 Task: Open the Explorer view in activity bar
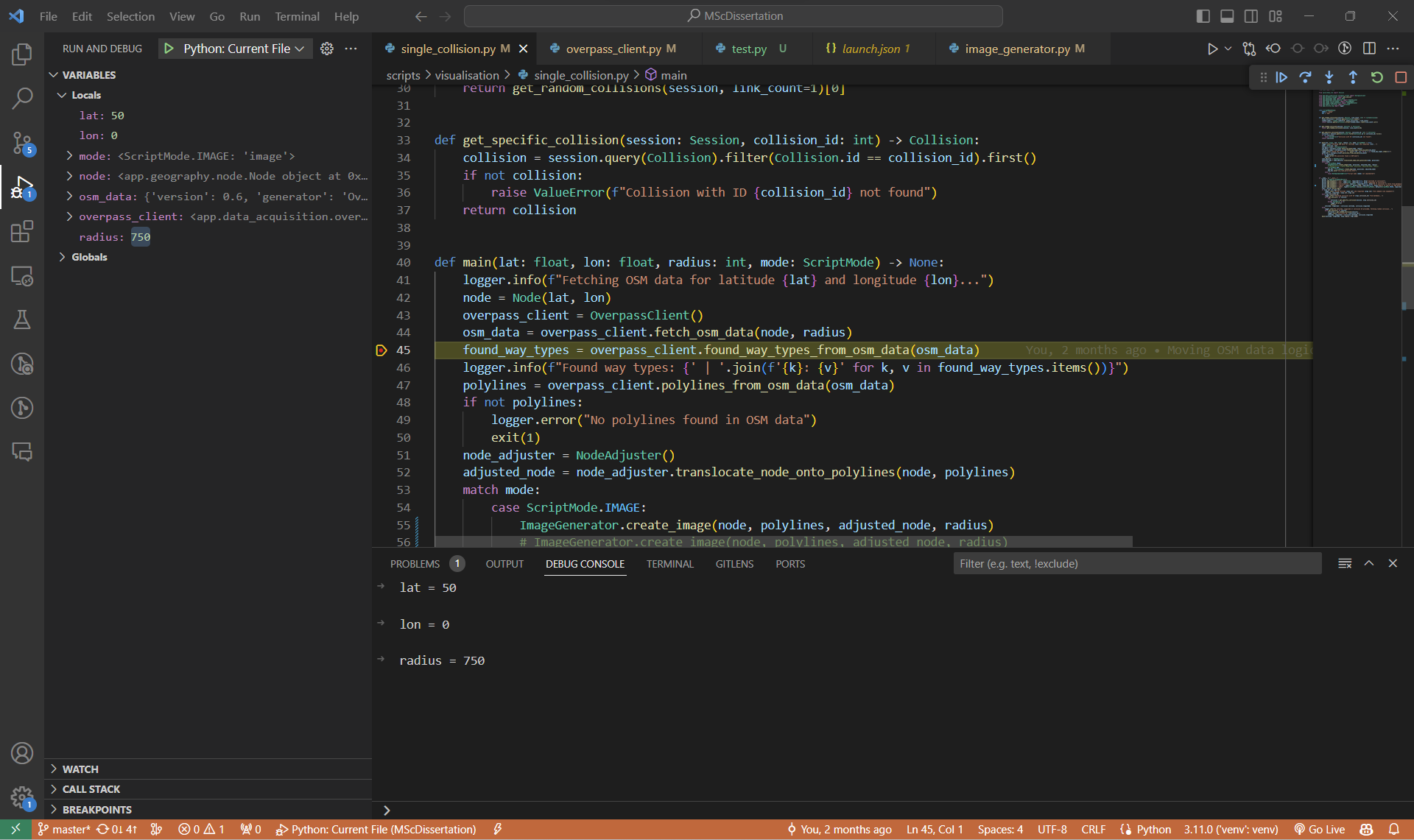coord(22,54)
